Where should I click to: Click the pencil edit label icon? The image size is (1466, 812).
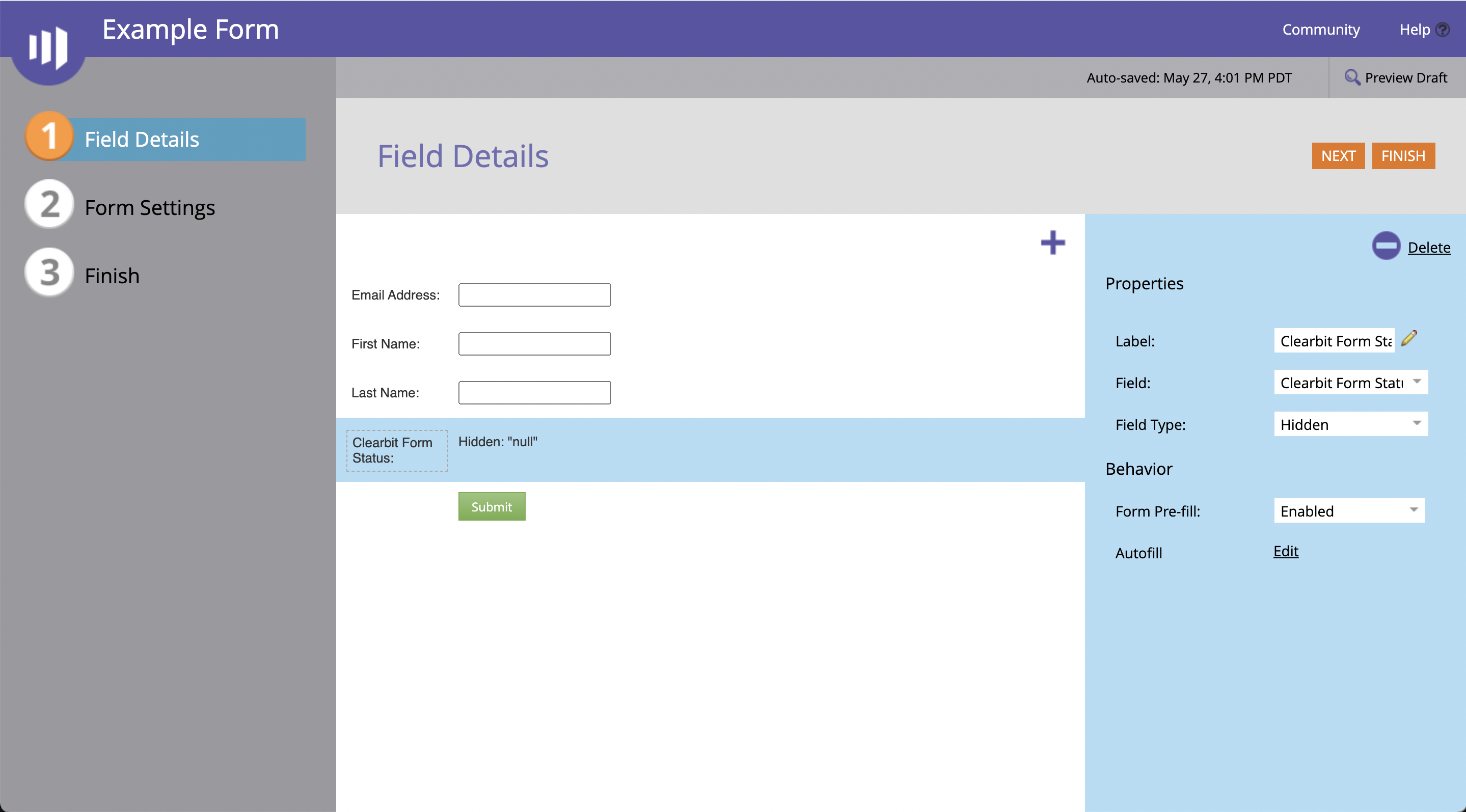click(x=1409, y=339)
